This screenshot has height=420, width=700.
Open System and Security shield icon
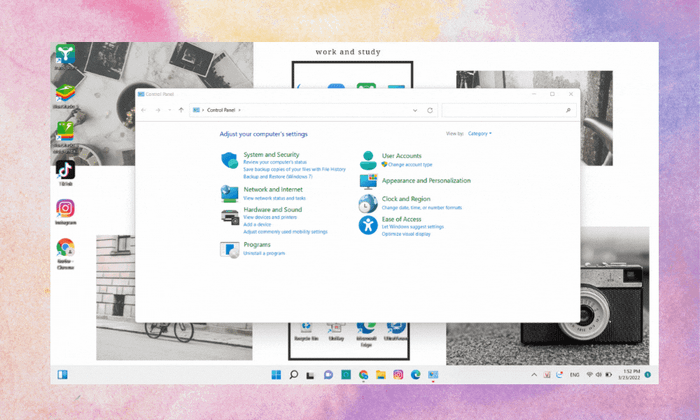230,160
